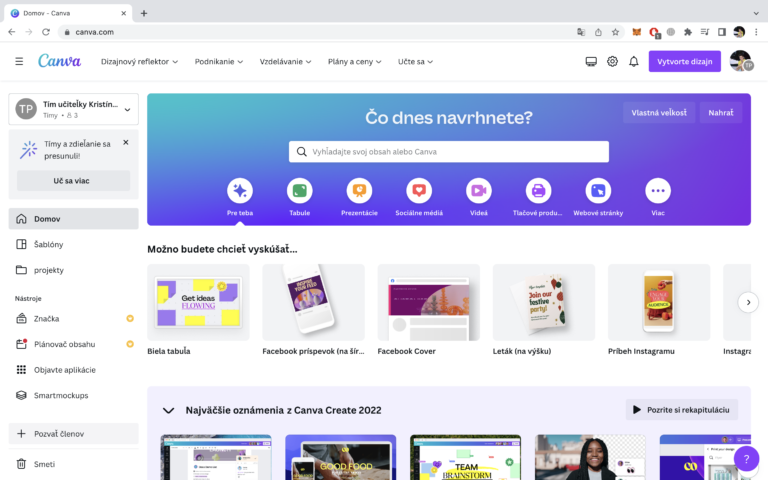Open the Tím učiteľky Kristín team switcher
The width and height of the screenshot is (768, 480).
point(73,109)
